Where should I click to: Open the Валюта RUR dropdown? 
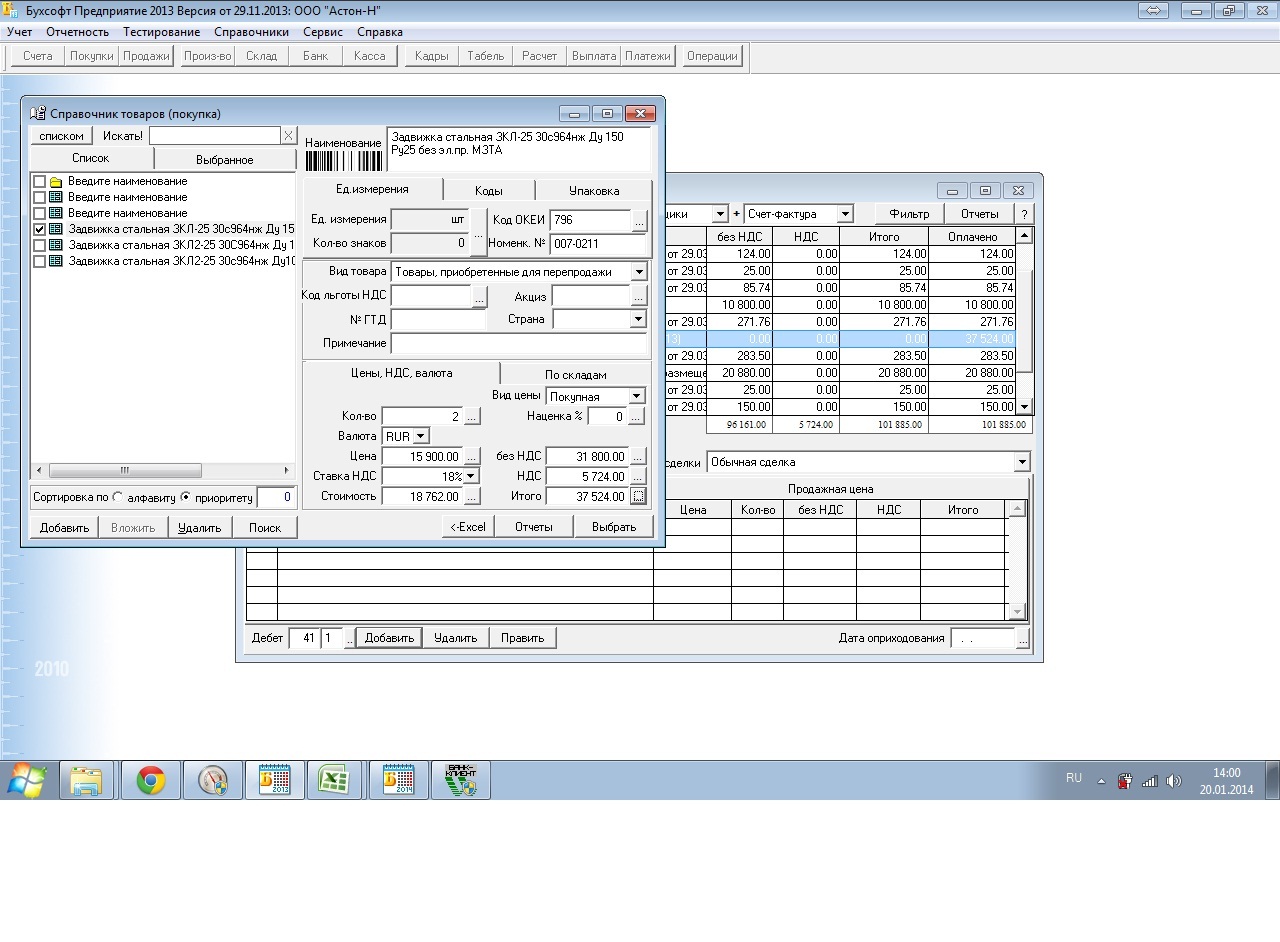point(421,436)
